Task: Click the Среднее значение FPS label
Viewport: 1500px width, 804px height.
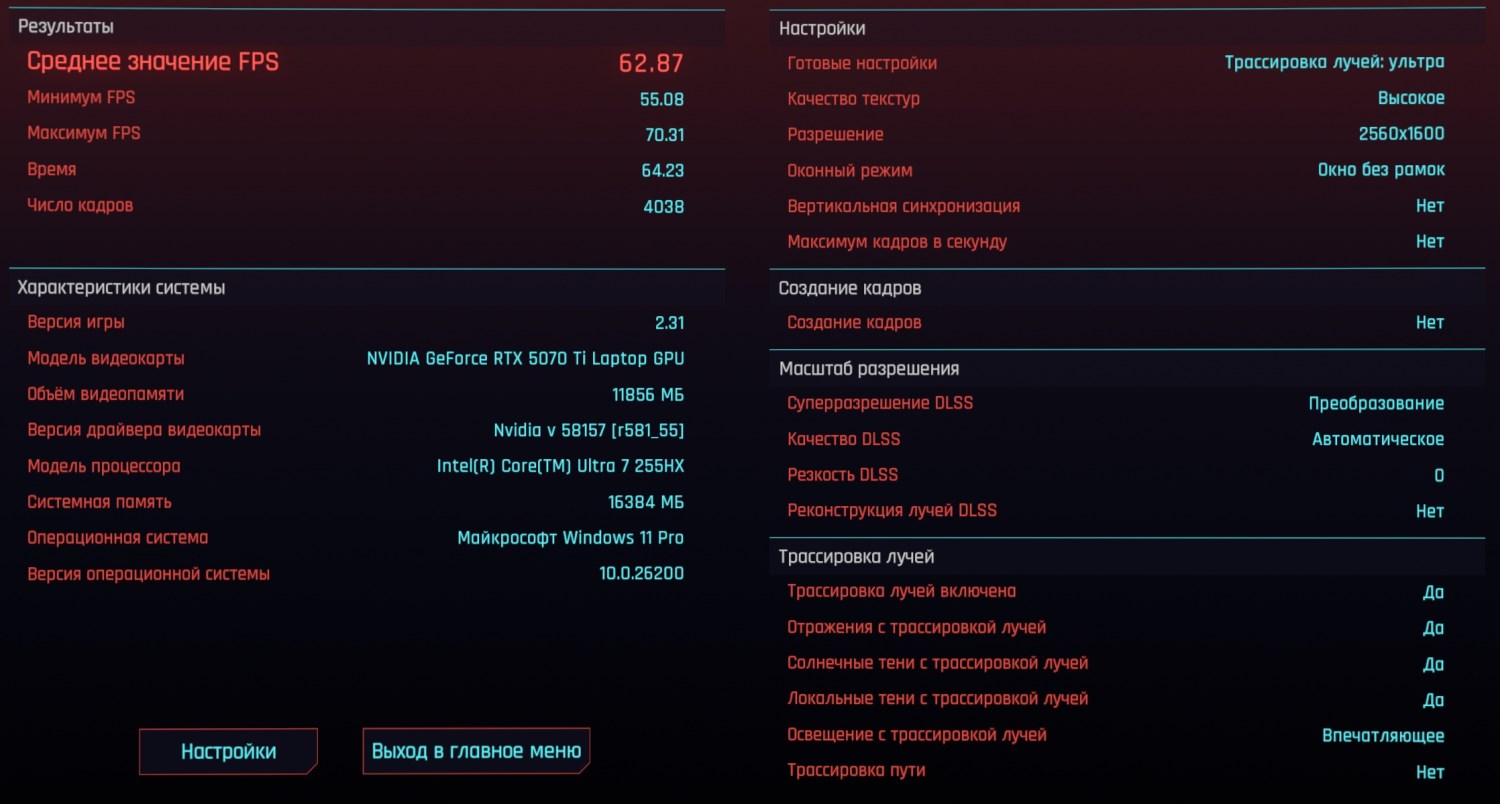Action: tap(153, 62)
